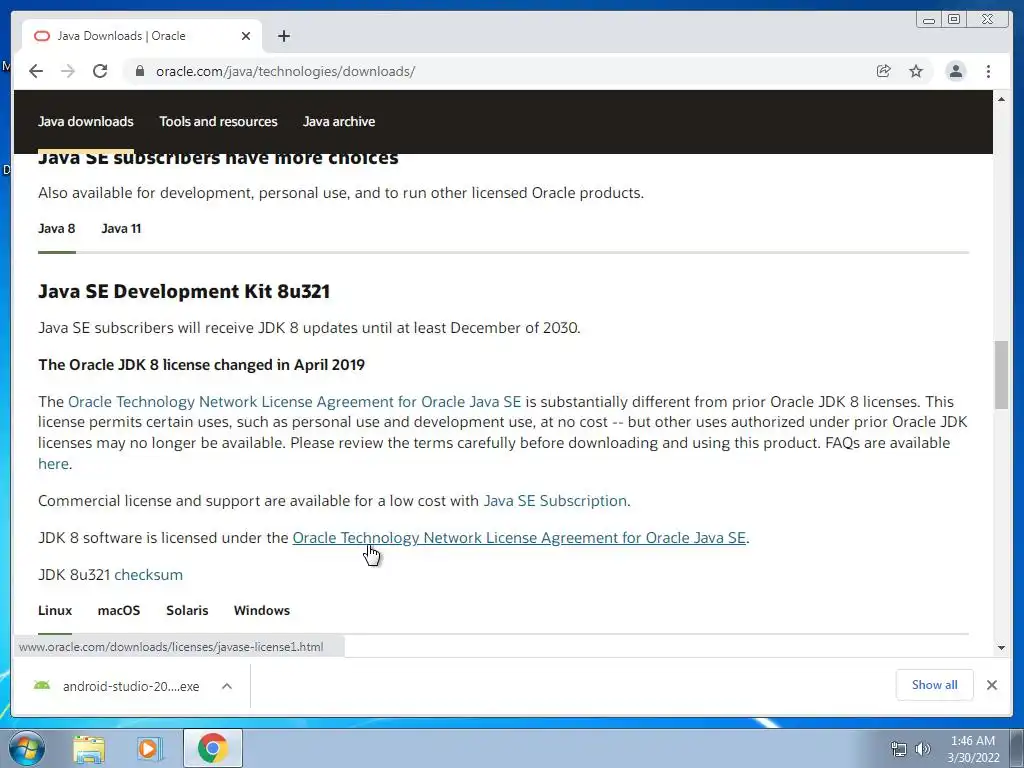Select the macOS platform tab
This screenshot has width=1024, height=768.
pos(119,611)
